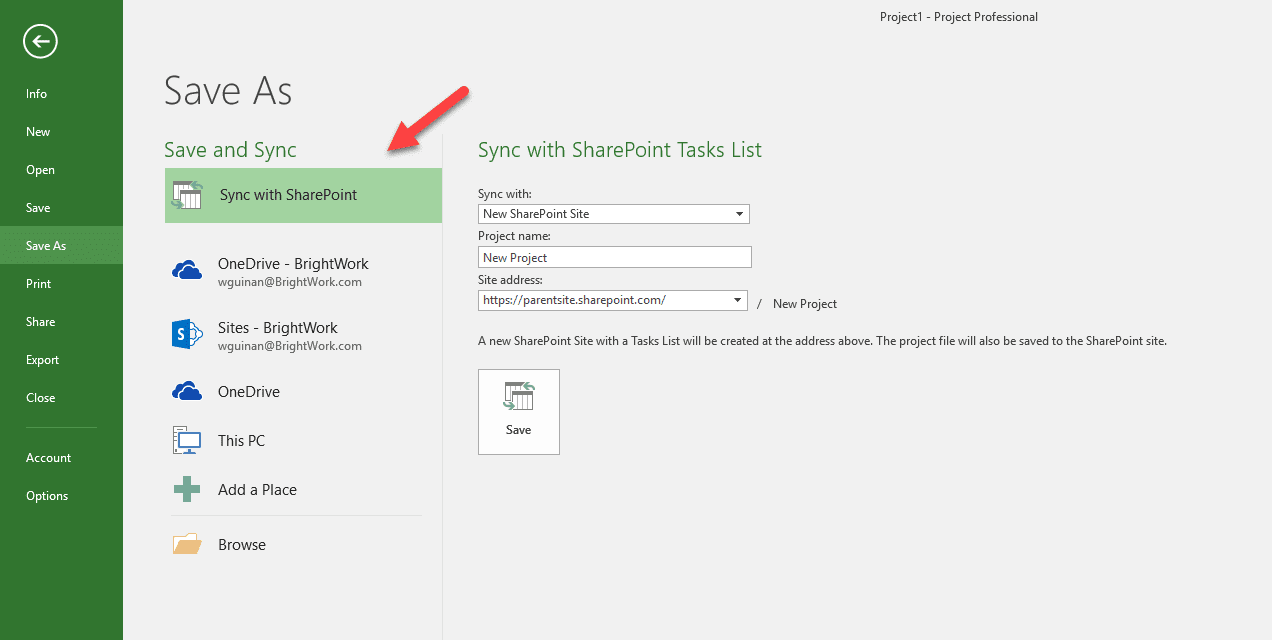Viewport: 1272px width, 640px height.
Task: Open Options from the sidebar
Action: point(61,496)
